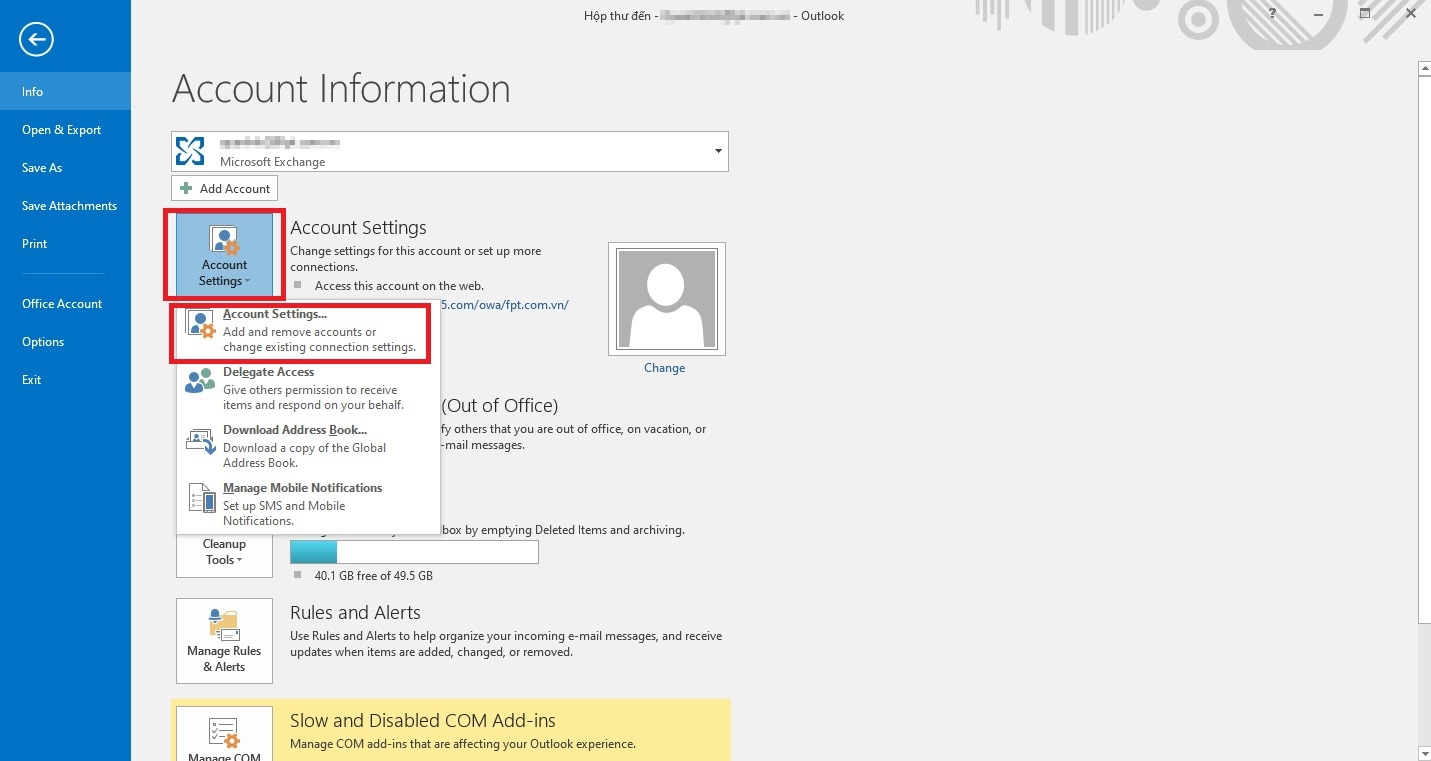Screen dimensions: 1431x761
Task: Click the back arrow to exit Account Information
Action: click(36, 39)
